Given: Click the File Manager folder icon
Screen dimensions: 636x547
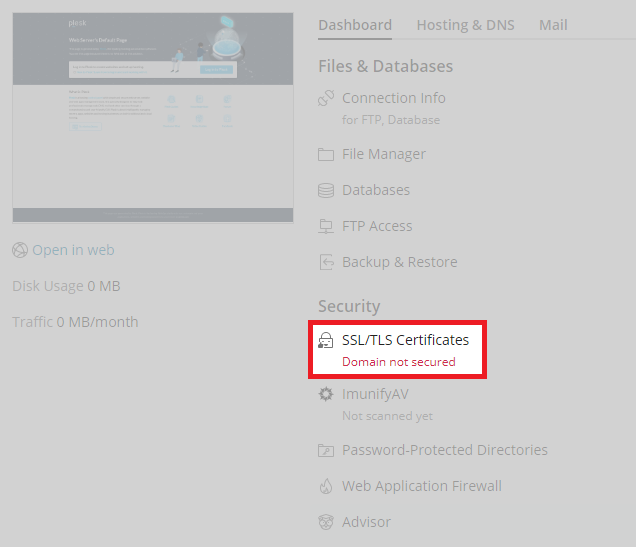Looking at the screenshot, I should (326, 154).
